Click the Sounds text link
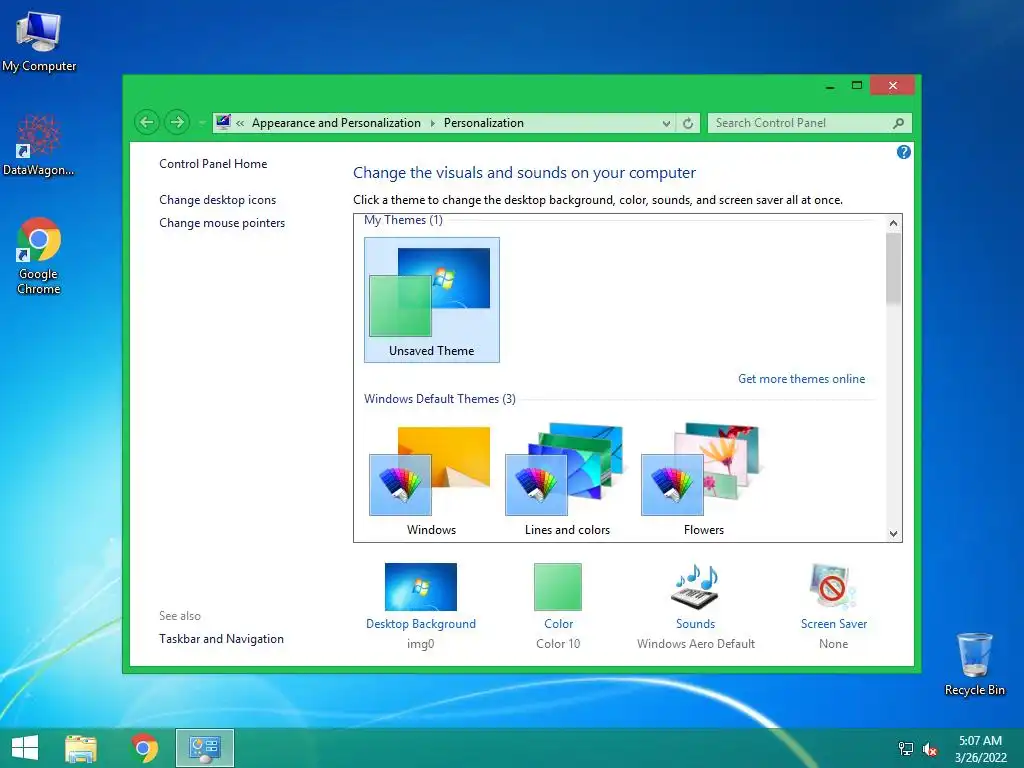 (696, 624)
